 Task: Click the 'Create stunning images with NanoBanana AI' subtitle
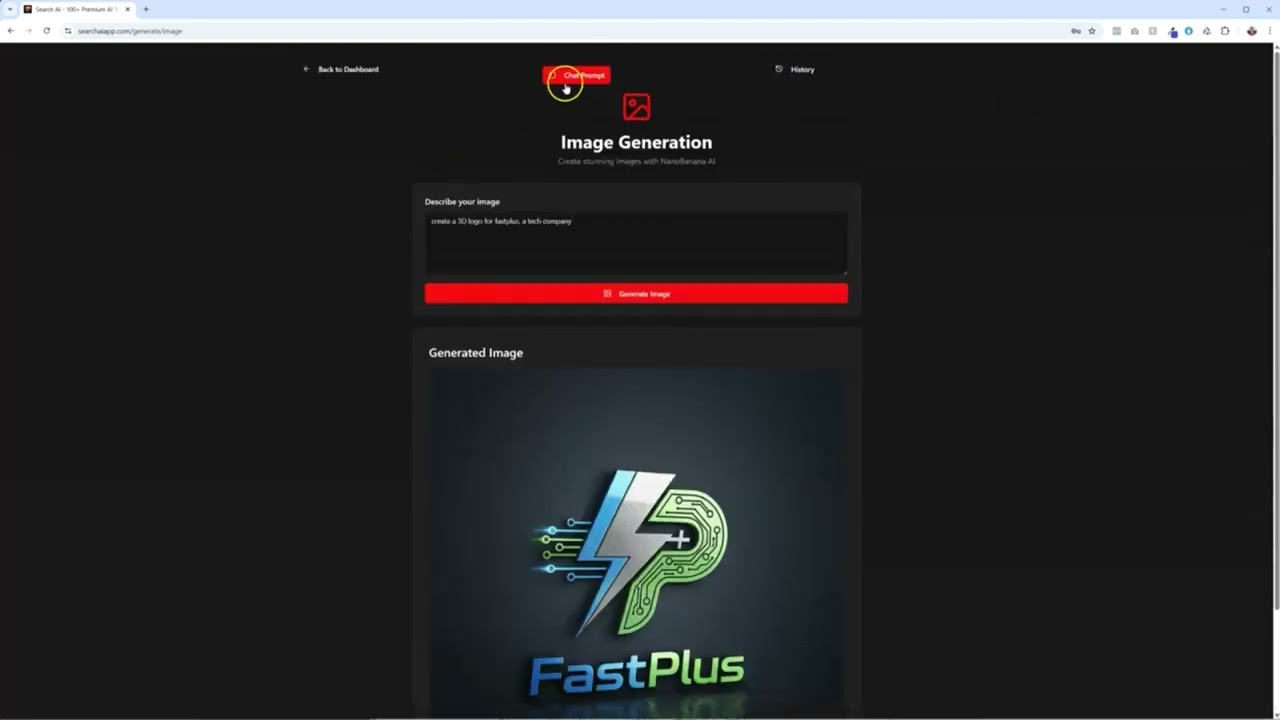(x=636, y=161)
